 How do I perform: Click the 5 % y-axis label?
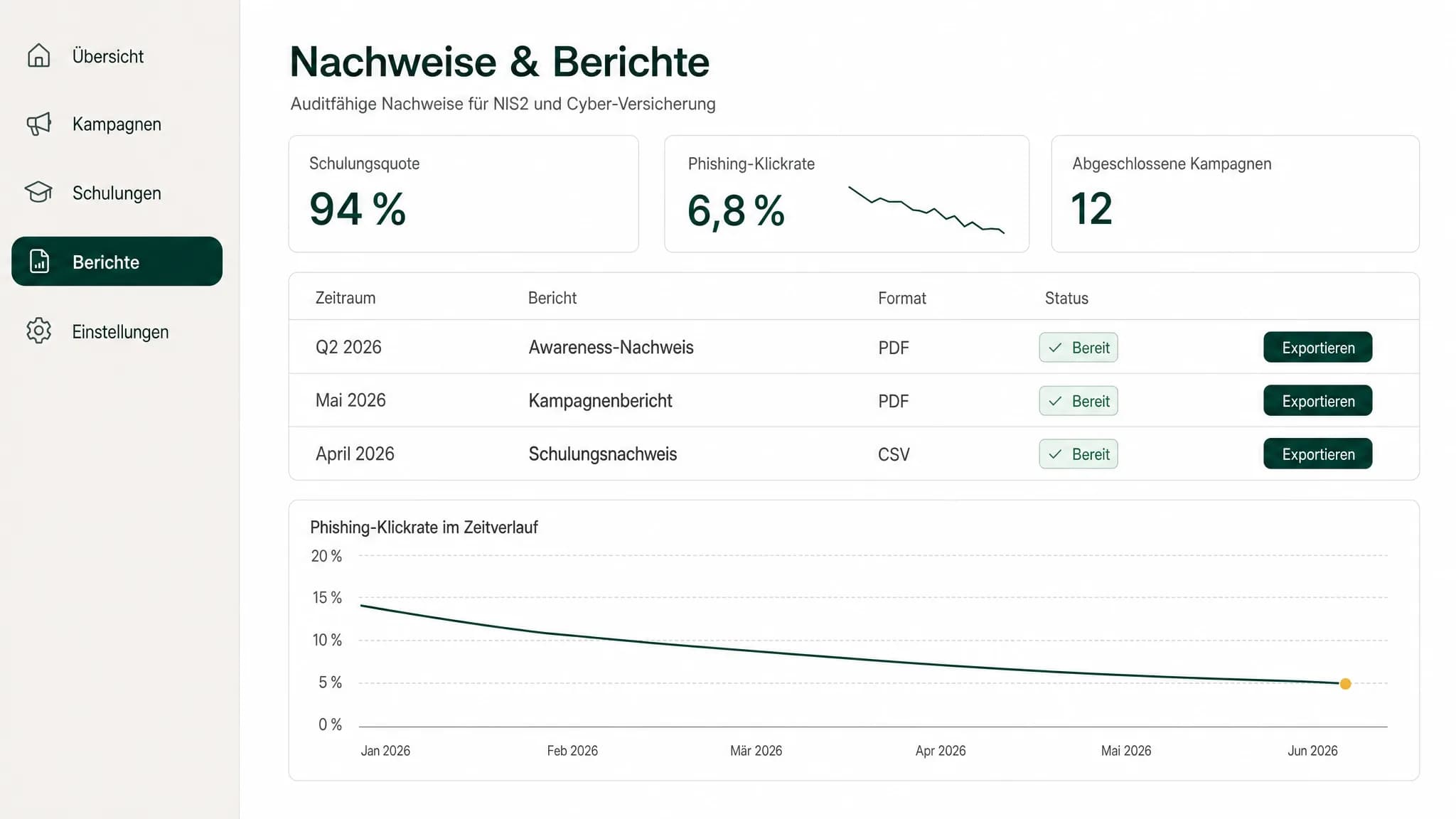click(x=330, y=682)
